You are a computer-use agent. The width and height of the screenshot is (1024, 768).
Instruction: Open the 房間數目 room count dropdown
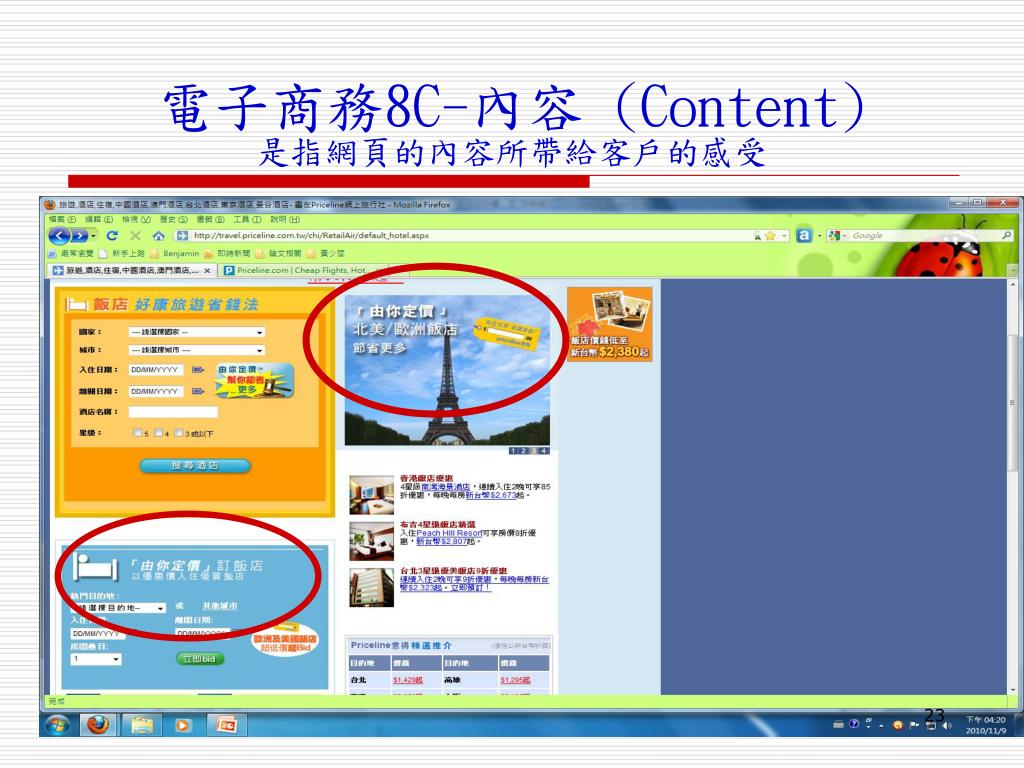(96, 659)
